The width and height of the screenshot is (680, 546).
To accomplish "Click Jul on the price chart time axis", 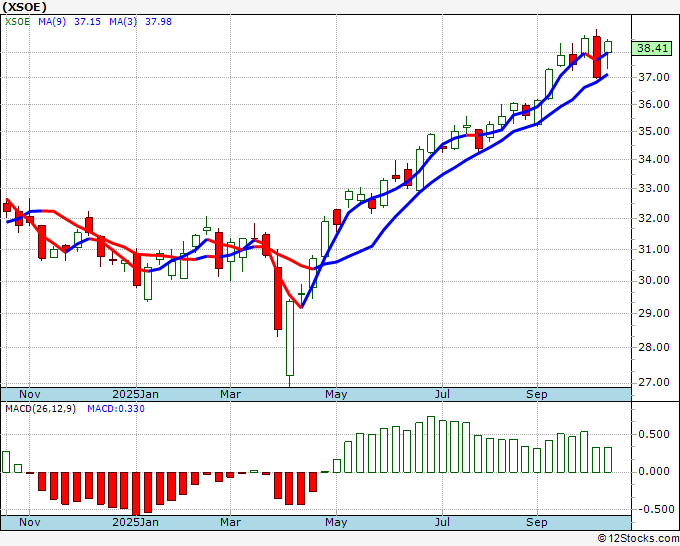I will [x=442, y=394].
